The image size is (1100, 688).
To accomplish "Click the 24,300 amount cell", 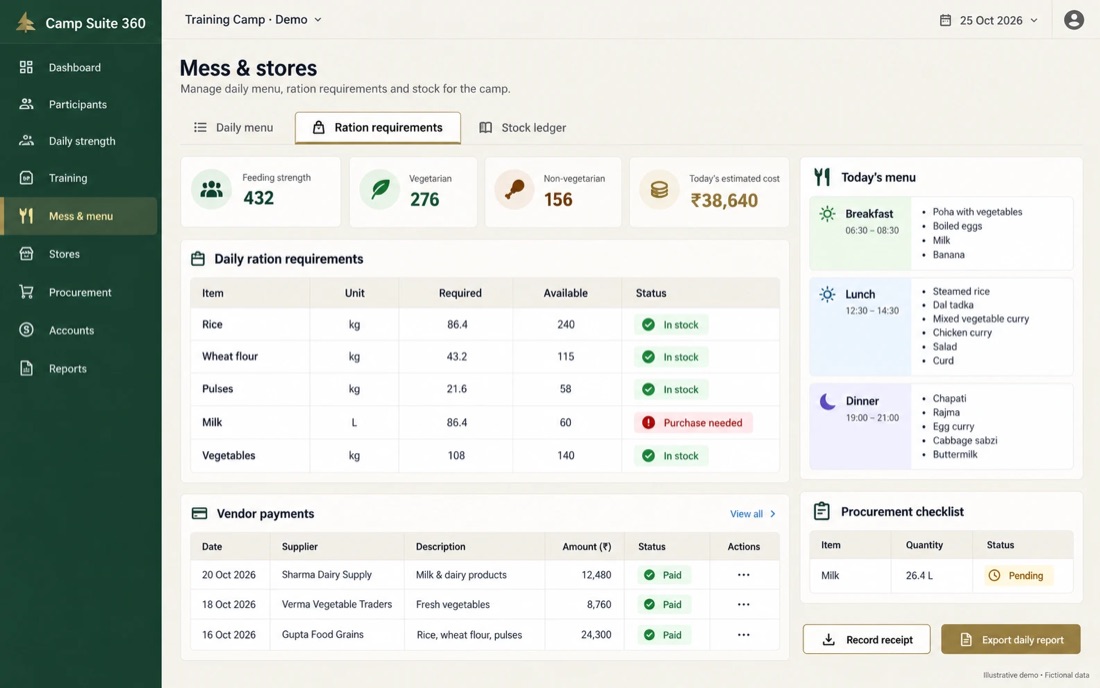I will 596,635.
